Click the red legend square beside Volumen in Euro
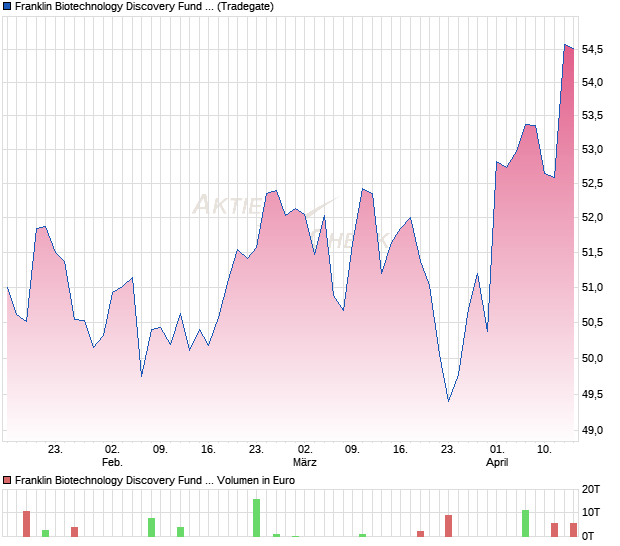 pos(7,480)
